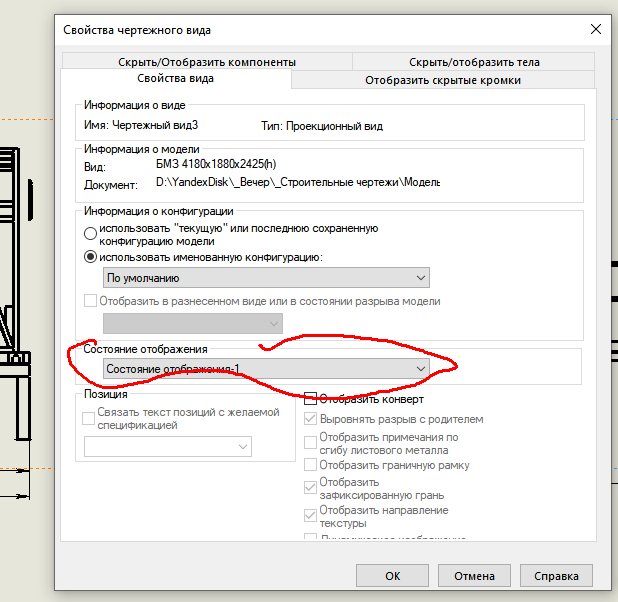
Task: Select the 'текущую или последнюю сохраненную' configuration option
Action: click(91, 233)
